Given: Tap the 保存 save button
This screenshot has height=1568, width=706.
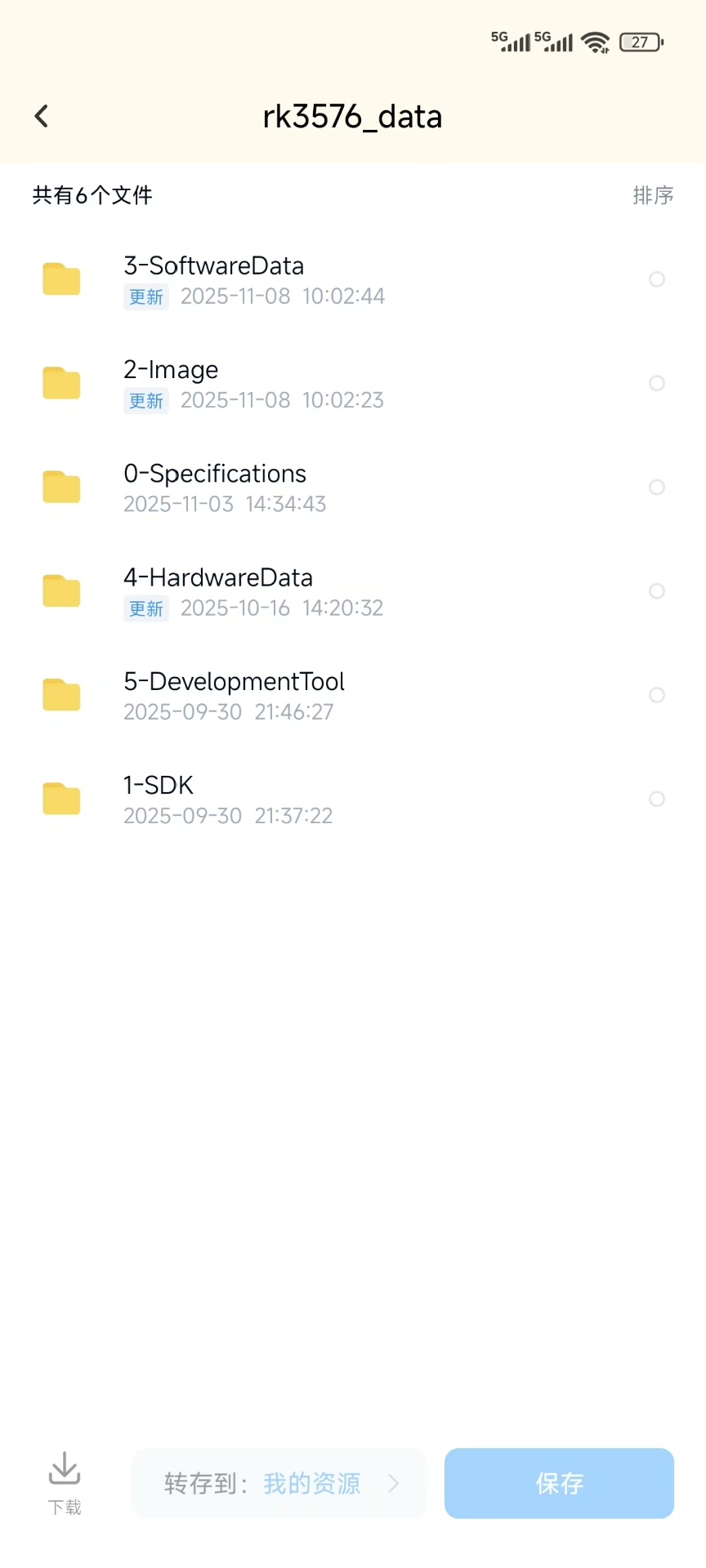Looking at the screenshot, I should [559, 1483].
